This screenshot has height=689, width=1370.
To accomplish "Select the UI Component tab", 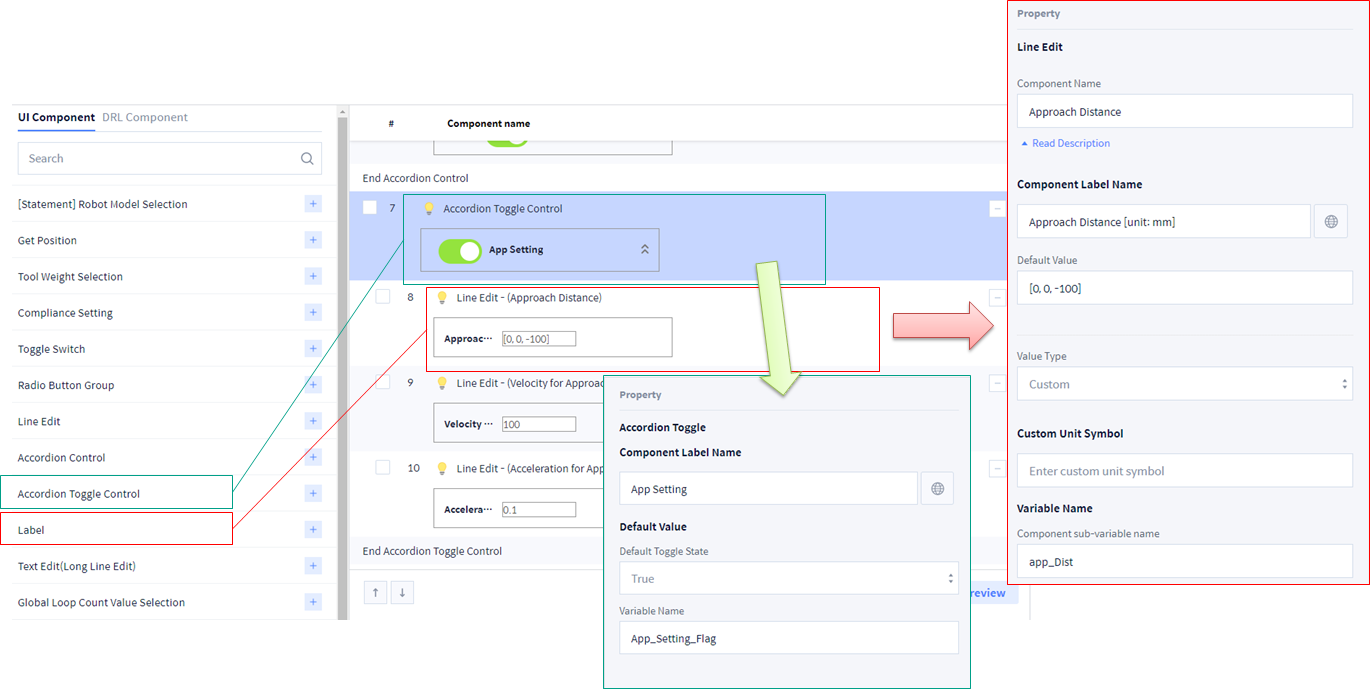I will (56, 117).
